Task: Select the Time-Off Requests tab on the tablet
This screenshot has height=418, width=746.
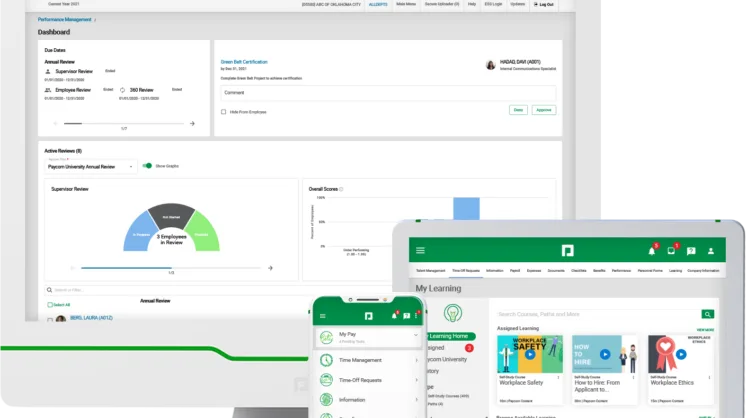Action: click(x=466, y=271)
